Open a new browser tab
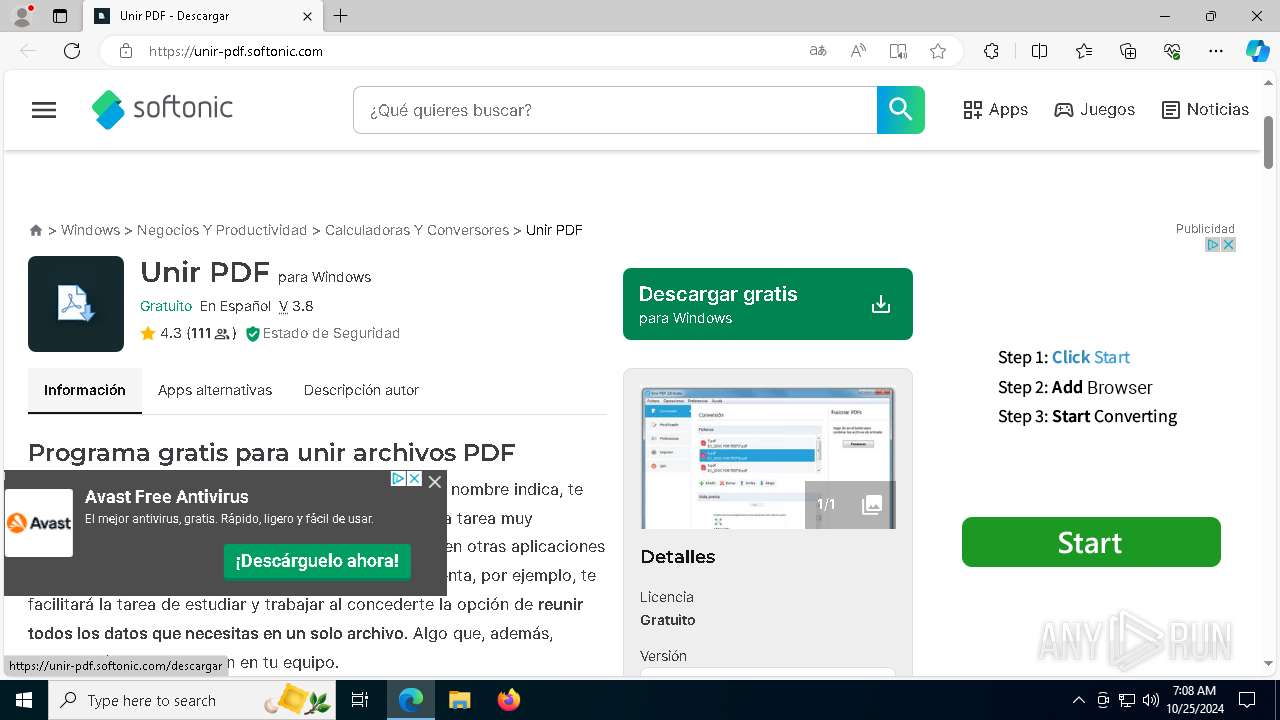The height and width of the screenshot is (720, 1280). coord(341,16)
